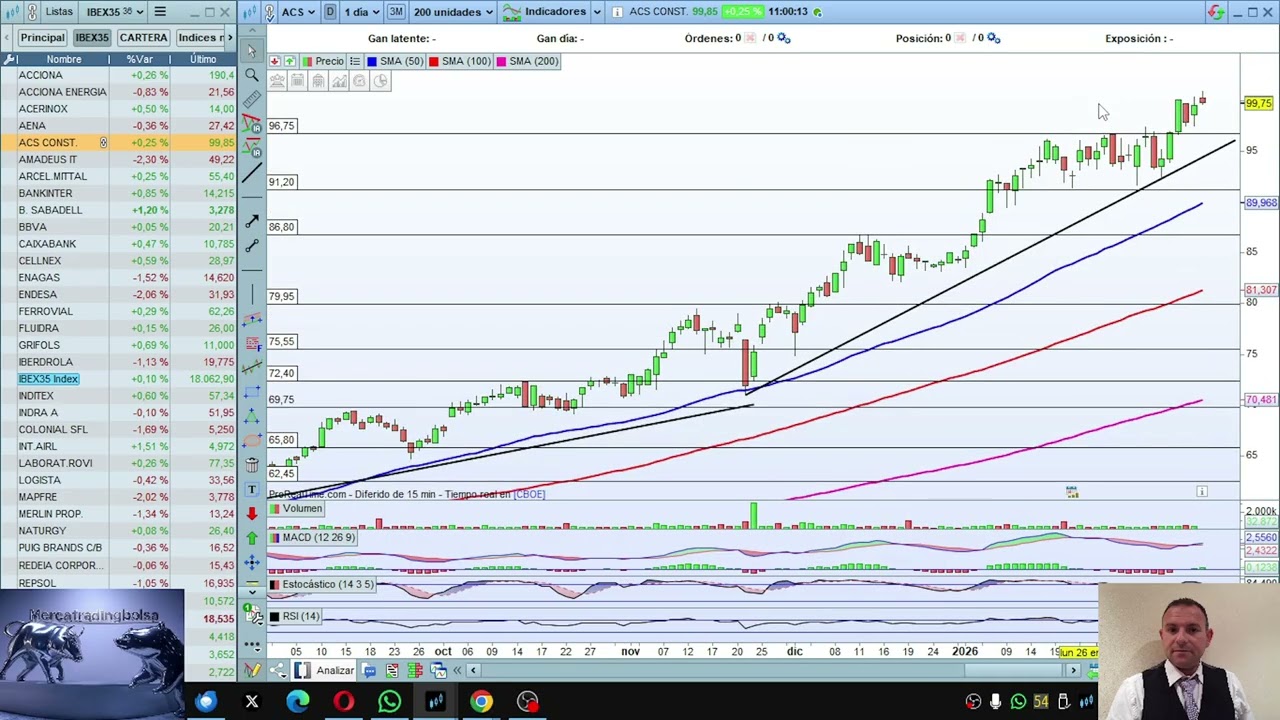The height and width of the screenshot is (720, 1280).
Task: Open Órdenes settings gears icon
Action: click(784, 38)
